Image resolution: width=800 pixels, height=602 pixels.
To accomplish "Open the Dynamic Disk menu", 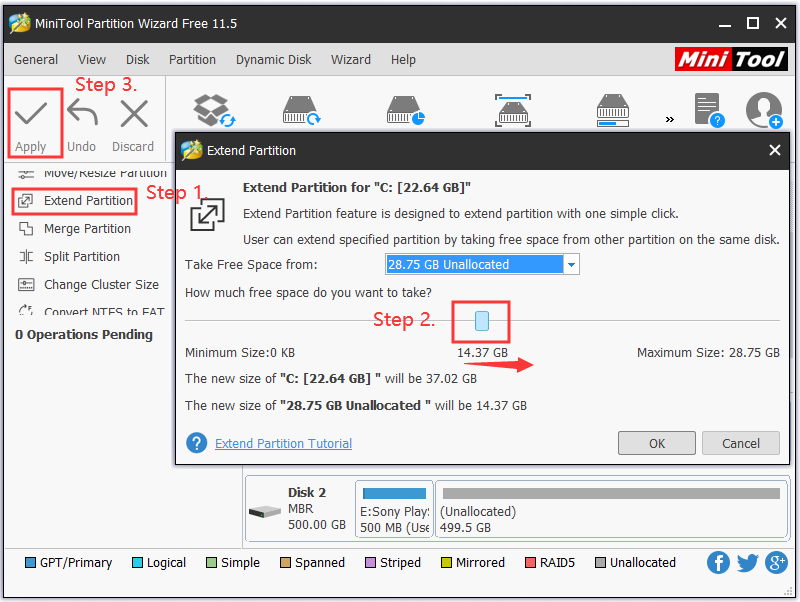I will pos(273,60).
